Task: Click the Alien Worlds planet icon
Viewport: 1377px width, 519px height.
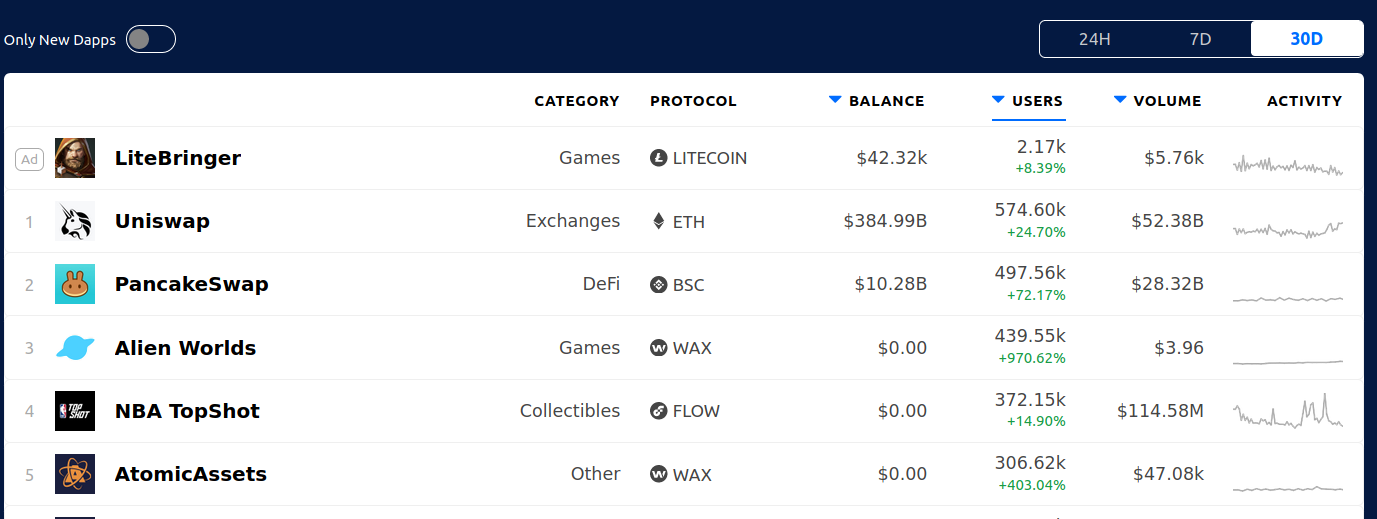Action: 75,348
